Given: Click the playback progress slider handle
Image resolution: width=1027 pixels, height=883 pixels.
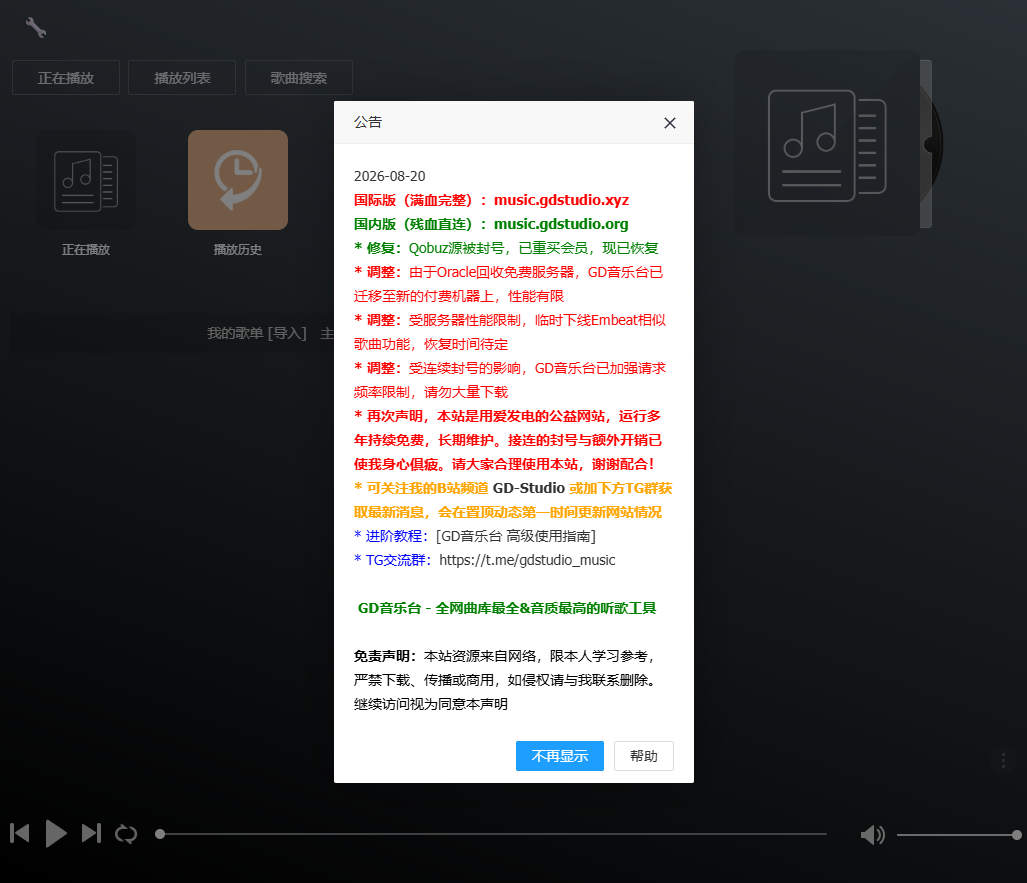Looking at the screenshot, I should point(160,834).
